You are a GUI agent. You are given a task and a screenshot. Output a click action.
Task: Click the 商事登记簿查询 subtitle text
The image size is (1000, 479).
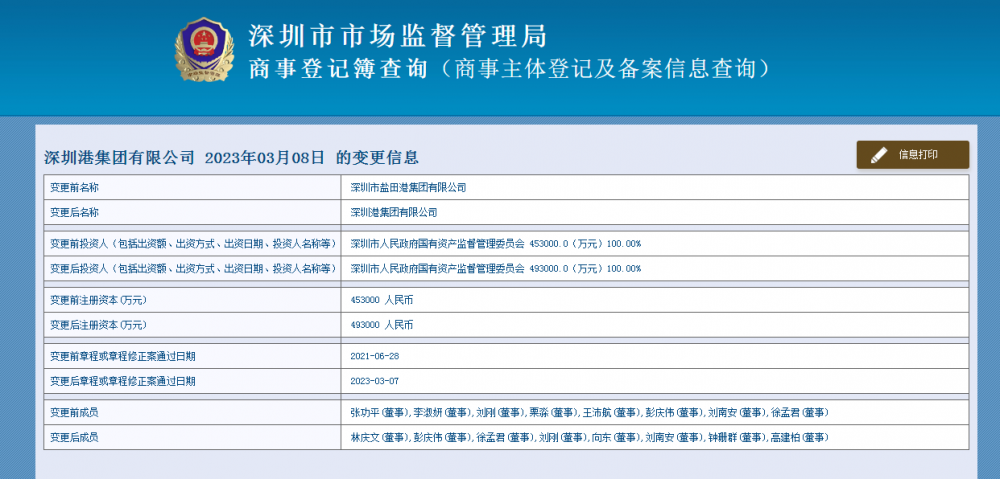pos(338,69)
